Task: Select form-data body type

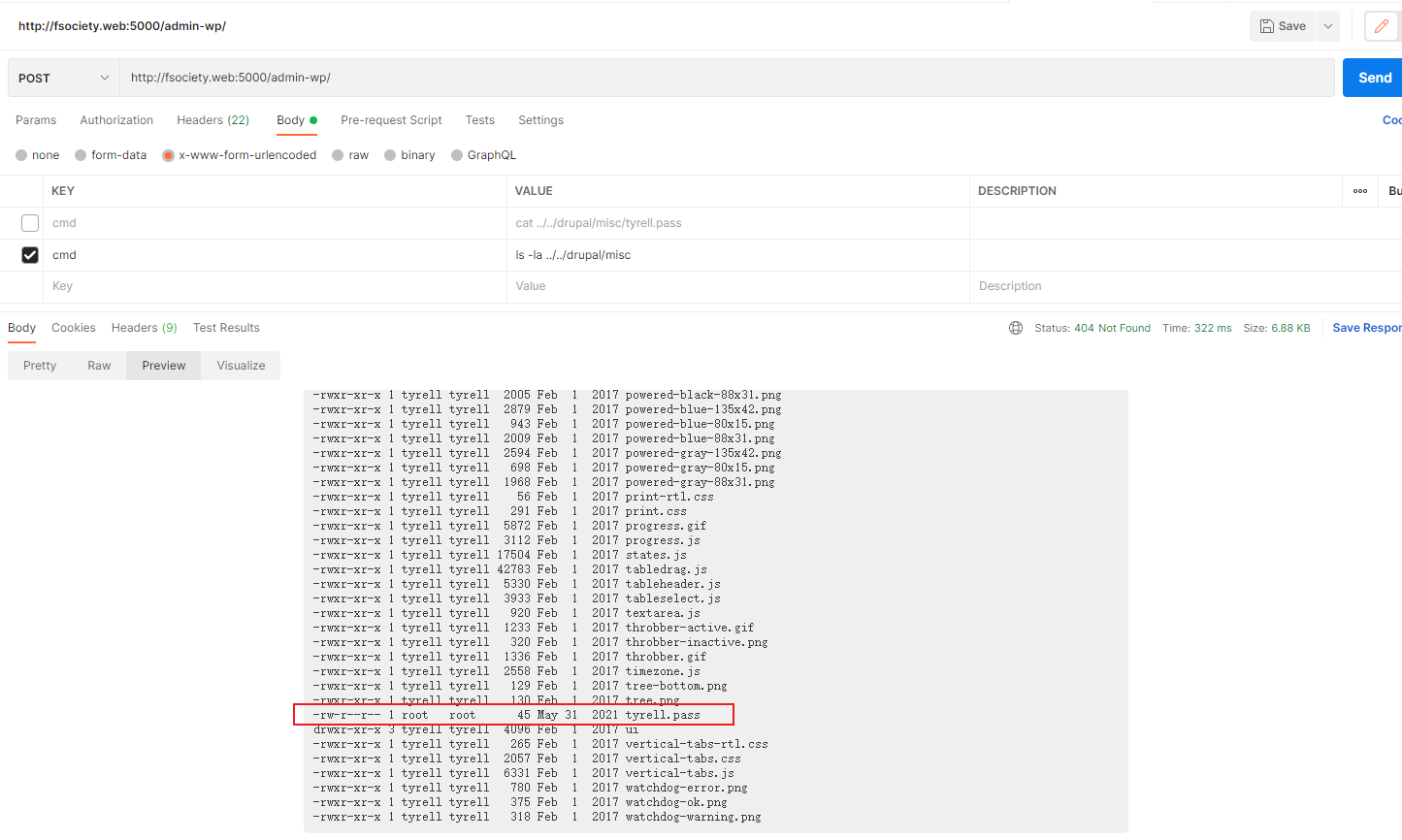Action: click(81, 155)
